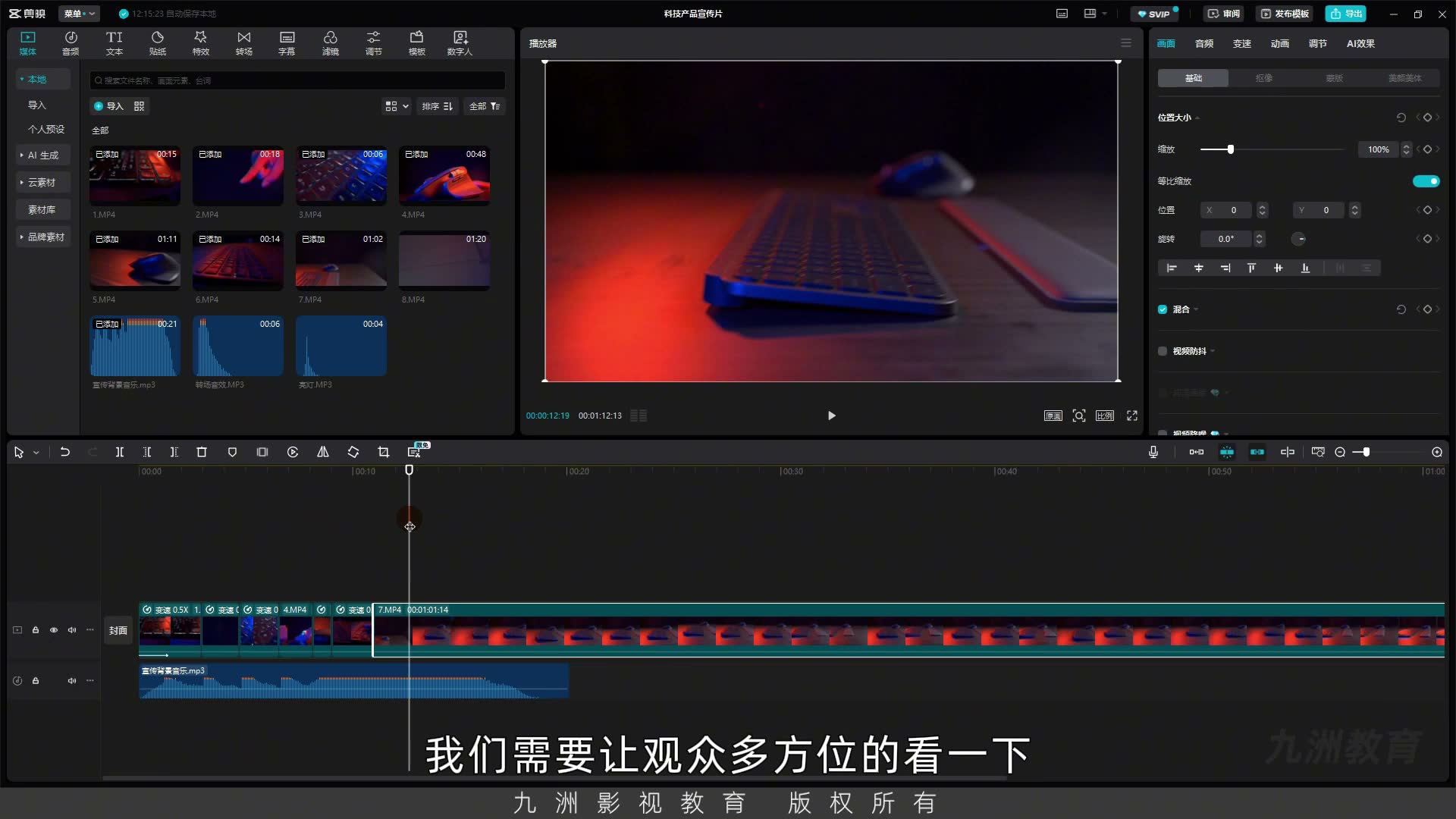Open the 转场 transitions panel
The image size is (1456, 819).
tap(244, 43)
